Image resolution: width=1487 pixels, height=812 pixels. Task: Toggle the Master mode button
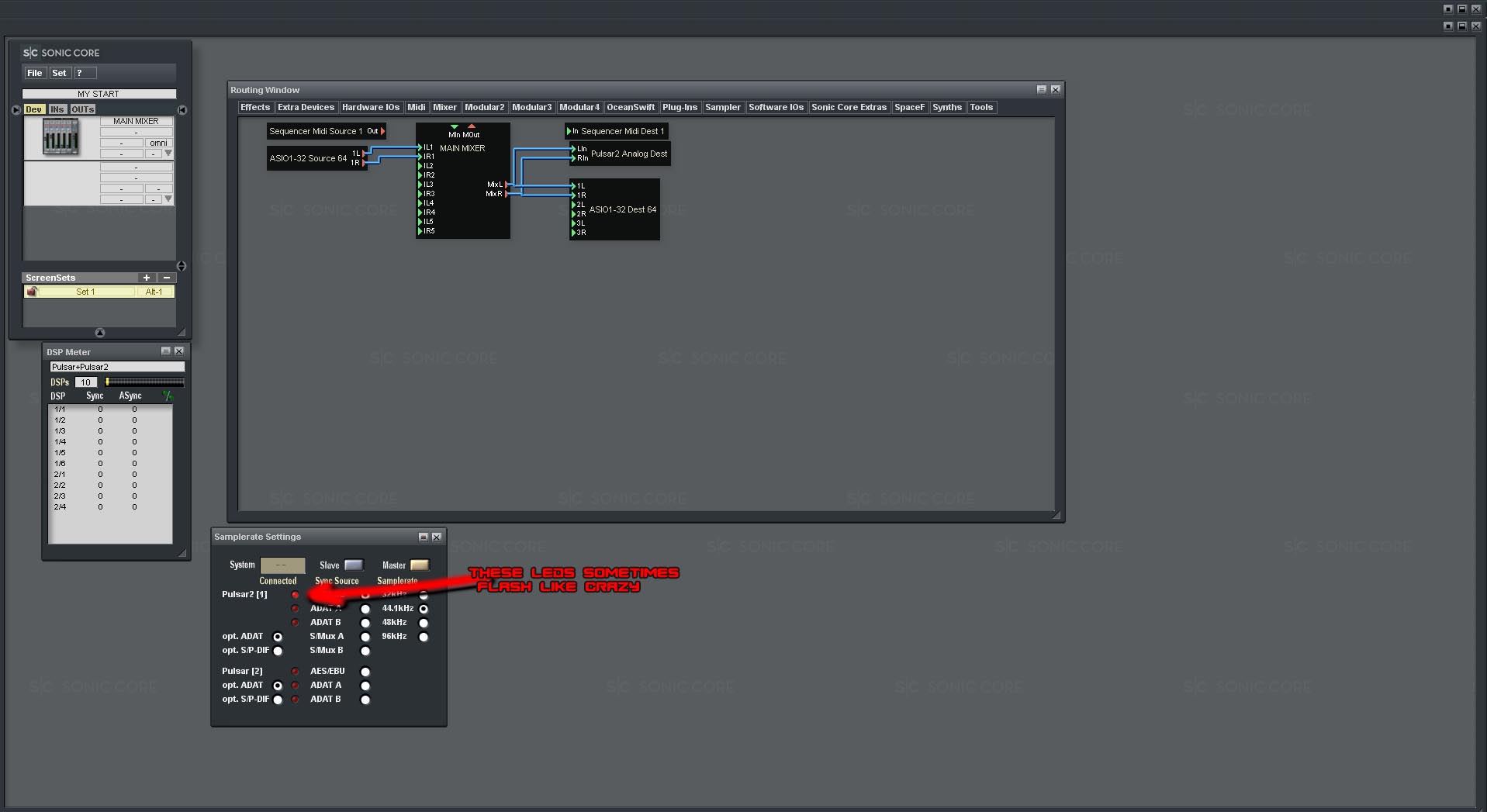click(x=420, y=565)
